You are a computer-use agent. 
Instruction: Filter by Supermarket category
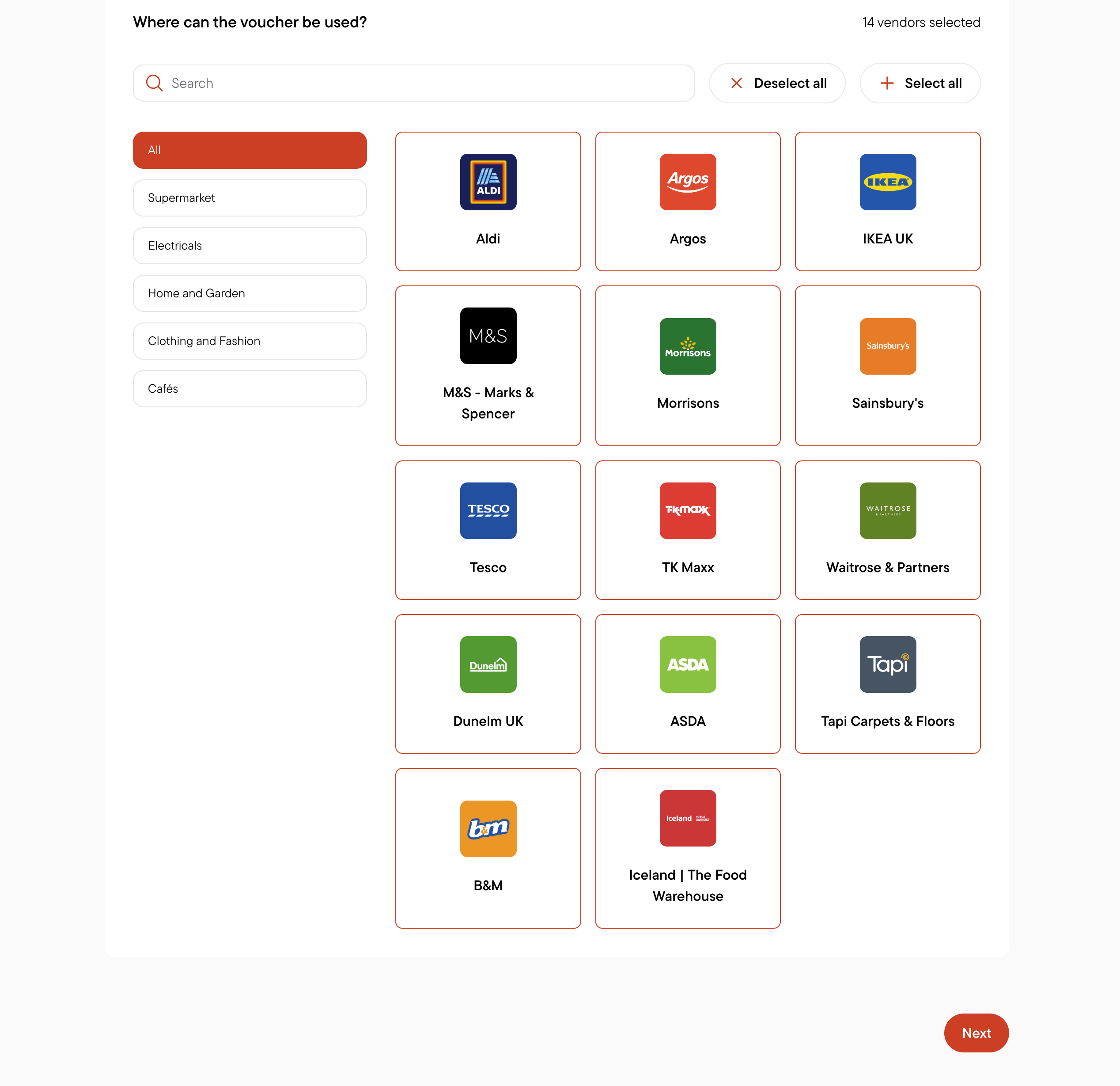pyautogui.click(x=250, y=198)
